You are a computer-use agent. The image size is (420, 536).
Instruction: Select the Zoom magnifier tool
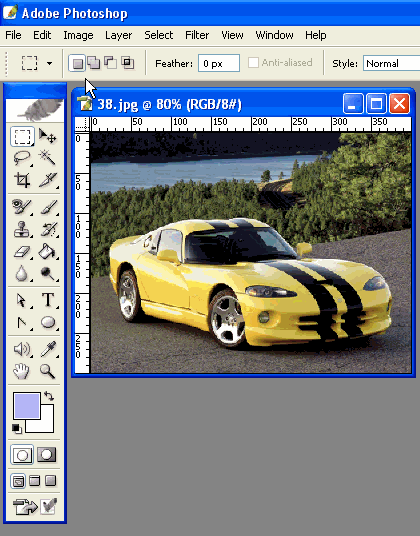tap(47, 371)
